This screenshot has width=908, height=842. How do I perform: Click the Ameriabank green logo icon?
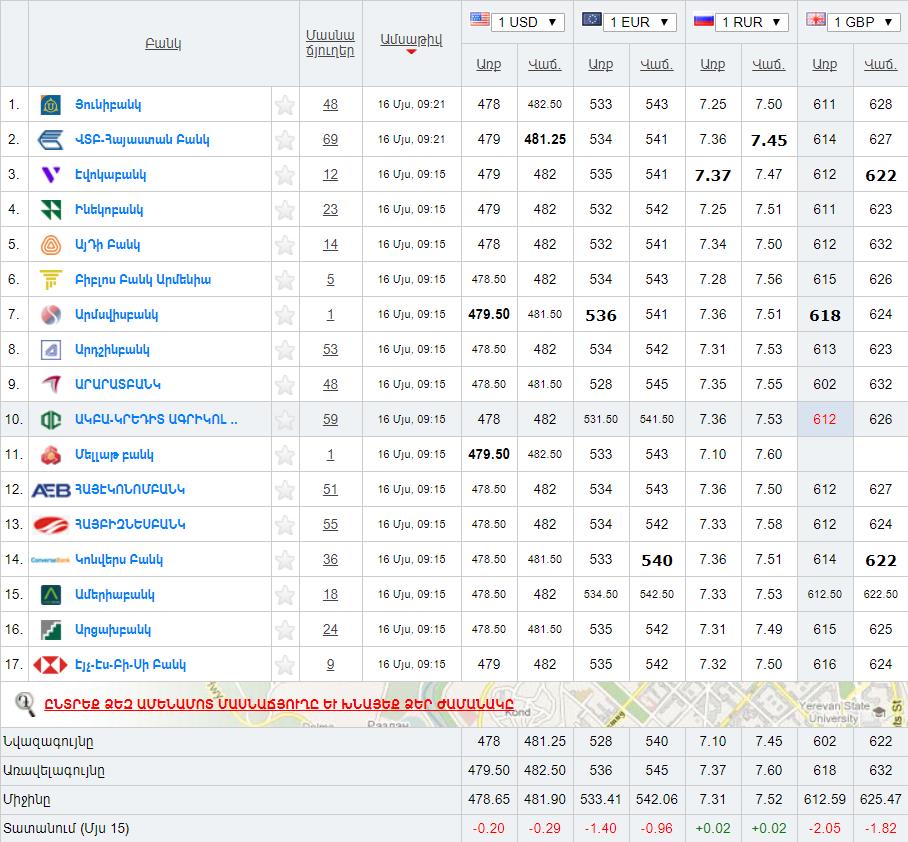pos(50,595)
